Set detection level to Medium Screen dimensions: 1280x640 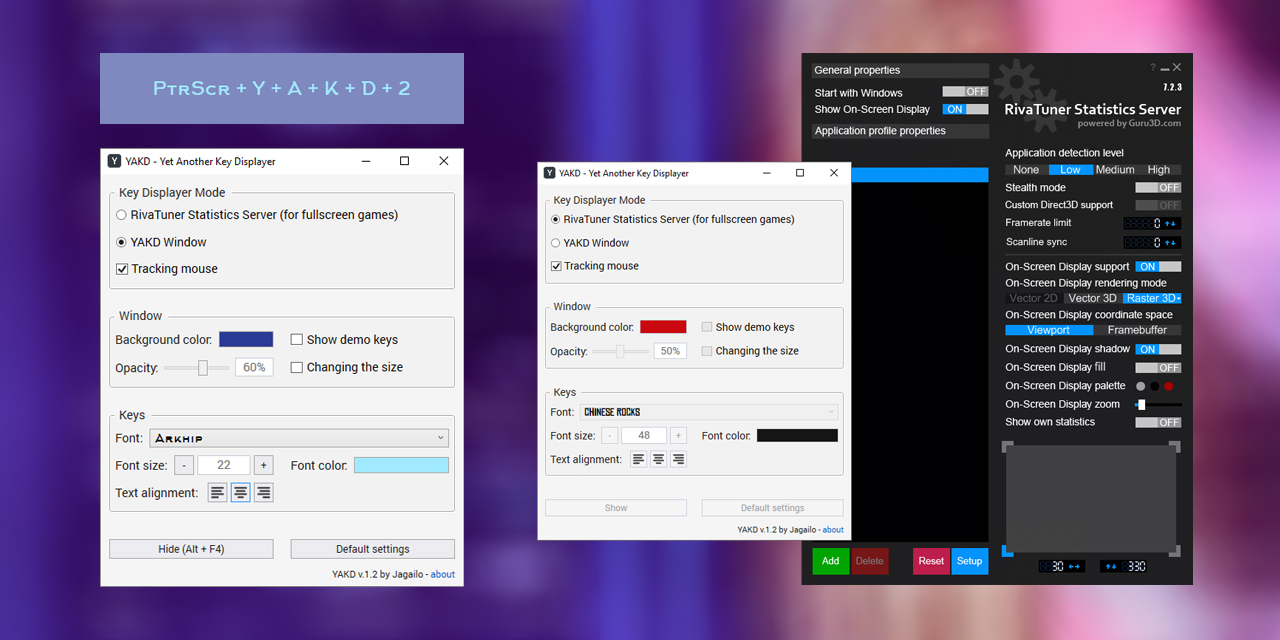pos(1115,170)
